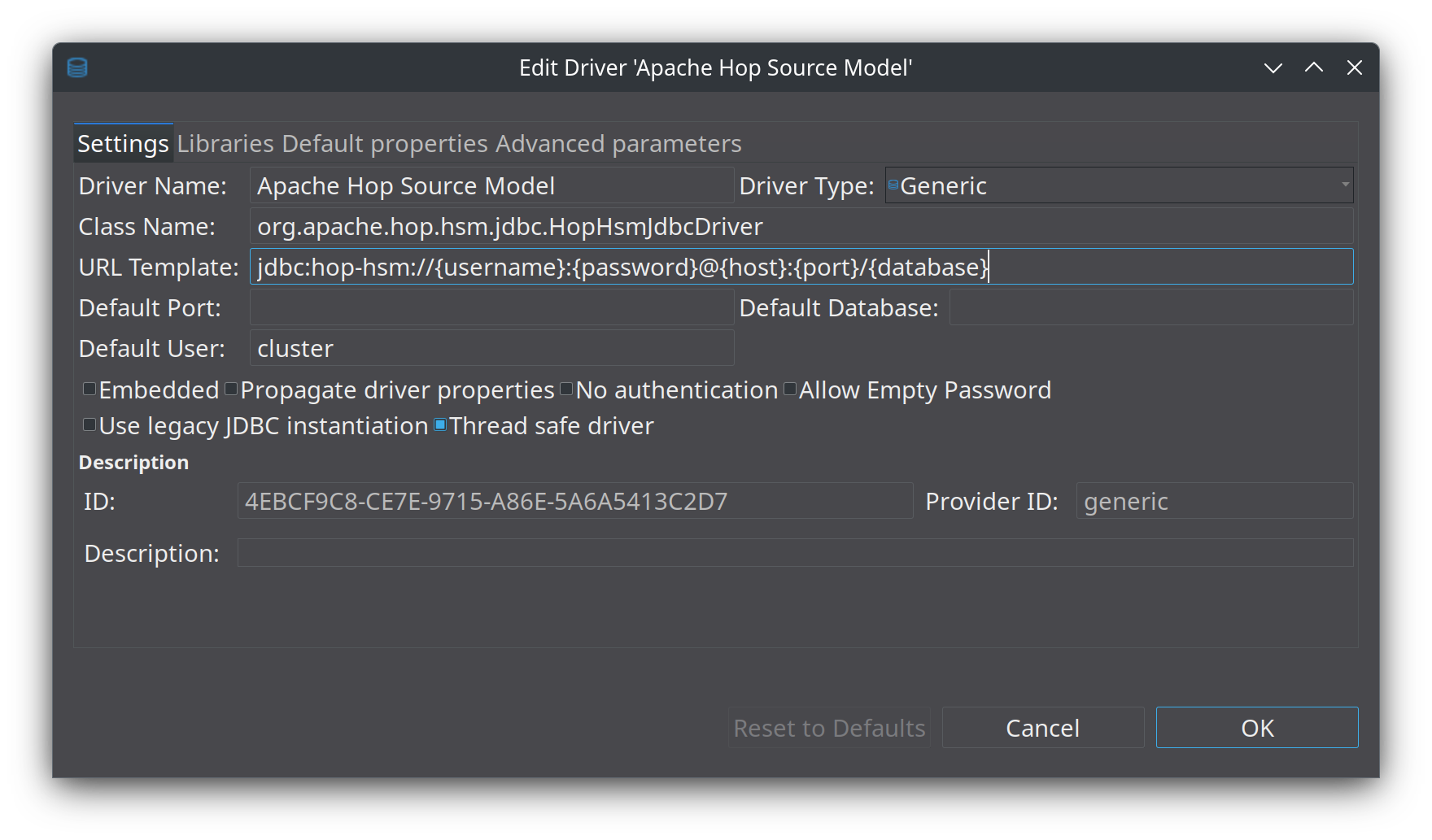Click the Default Port field
The image size is (1432, 840).
tap(491, 307)
